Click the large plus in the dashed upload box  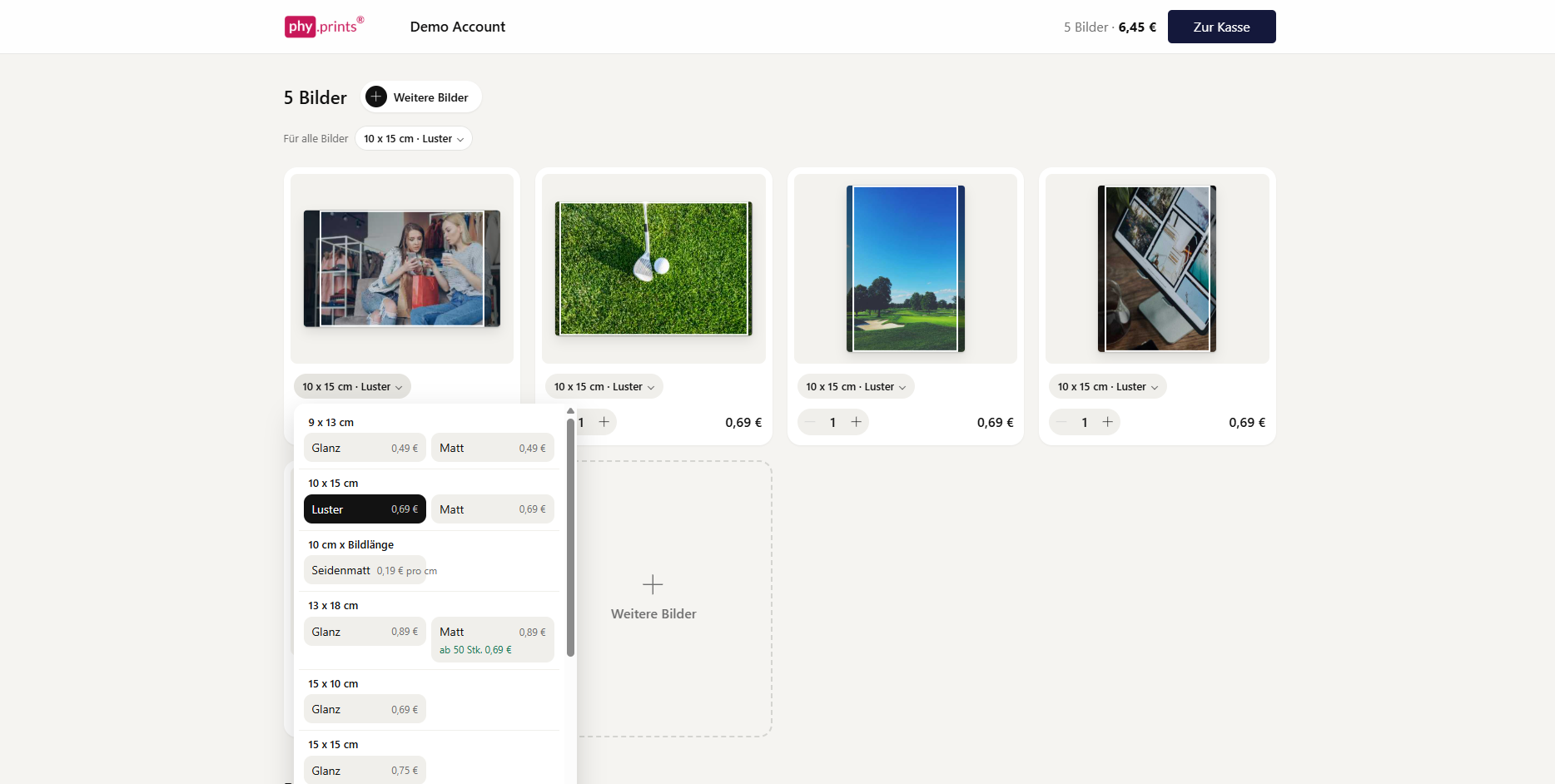[x=653, y=584]
